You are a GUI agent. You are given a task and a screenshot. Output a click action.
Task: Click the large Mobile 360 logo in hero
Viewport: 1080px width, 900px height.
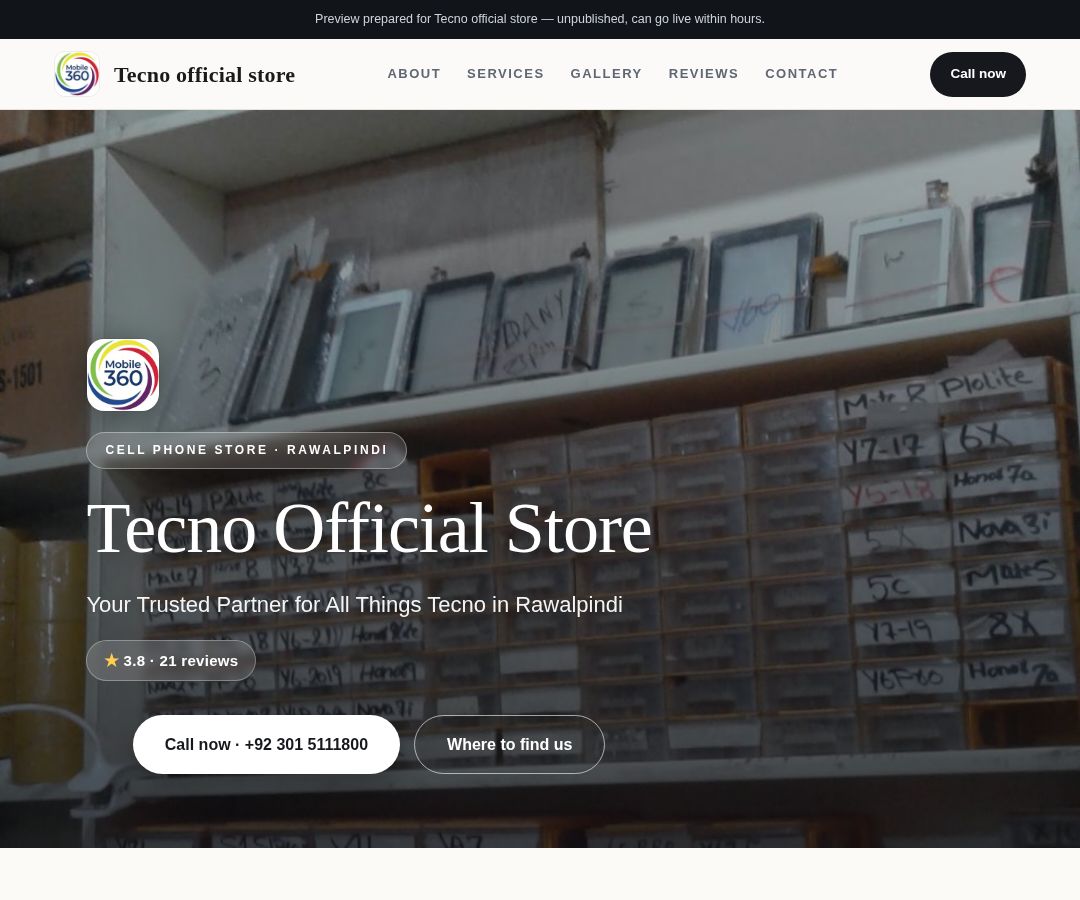(x=123, y=375)
